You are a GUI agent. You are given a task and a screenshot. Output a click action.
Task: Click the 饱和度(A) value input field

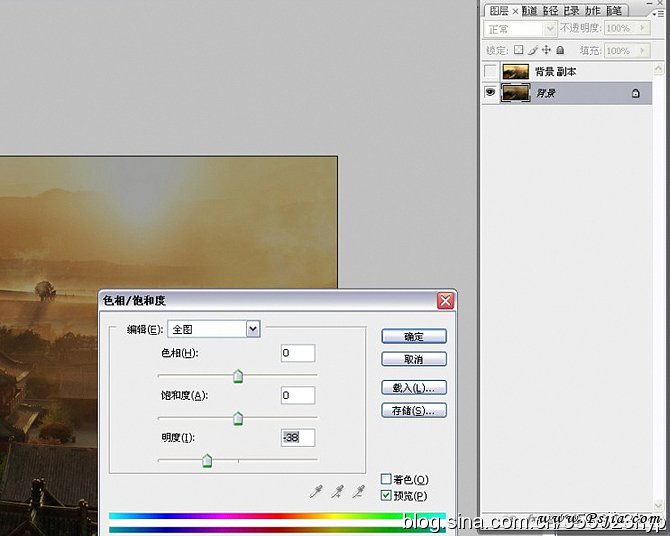[x=298, y=395]
